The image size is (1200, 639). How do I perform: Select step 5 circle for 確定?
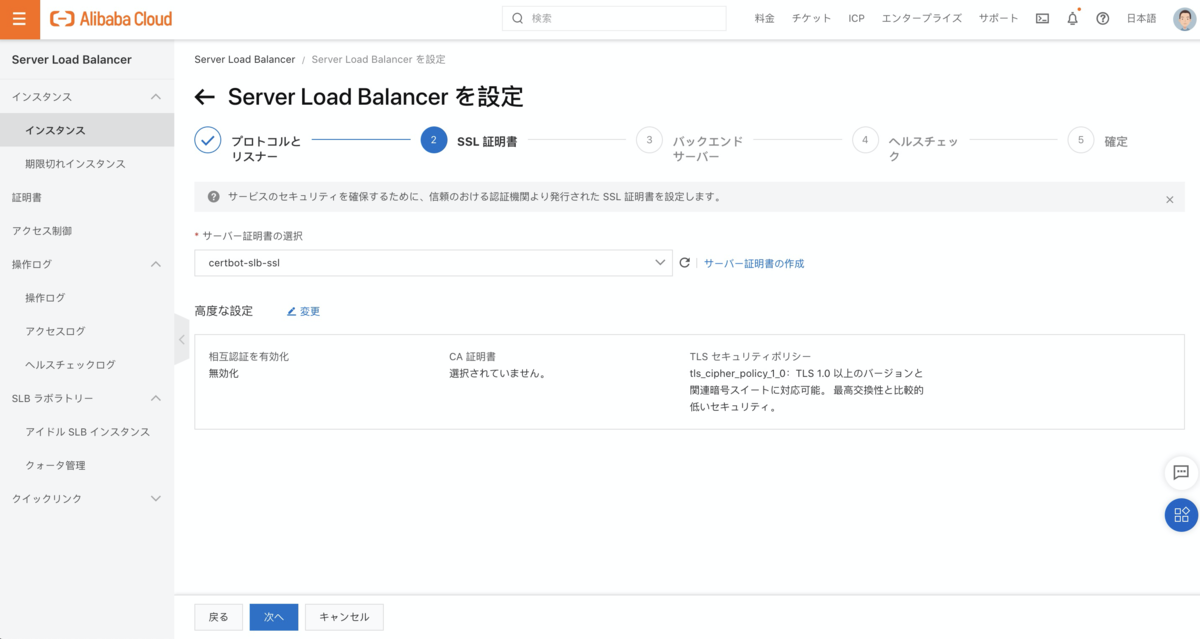(1081, 140)
